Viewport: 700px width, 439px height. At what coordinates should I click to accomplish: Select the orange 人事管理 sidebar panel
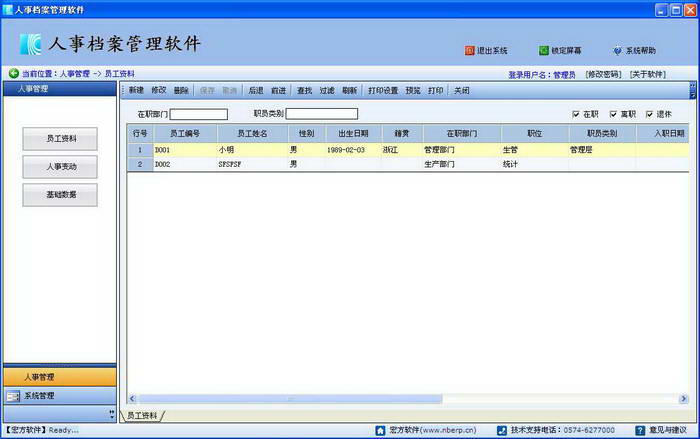click(x=60, y=377)
